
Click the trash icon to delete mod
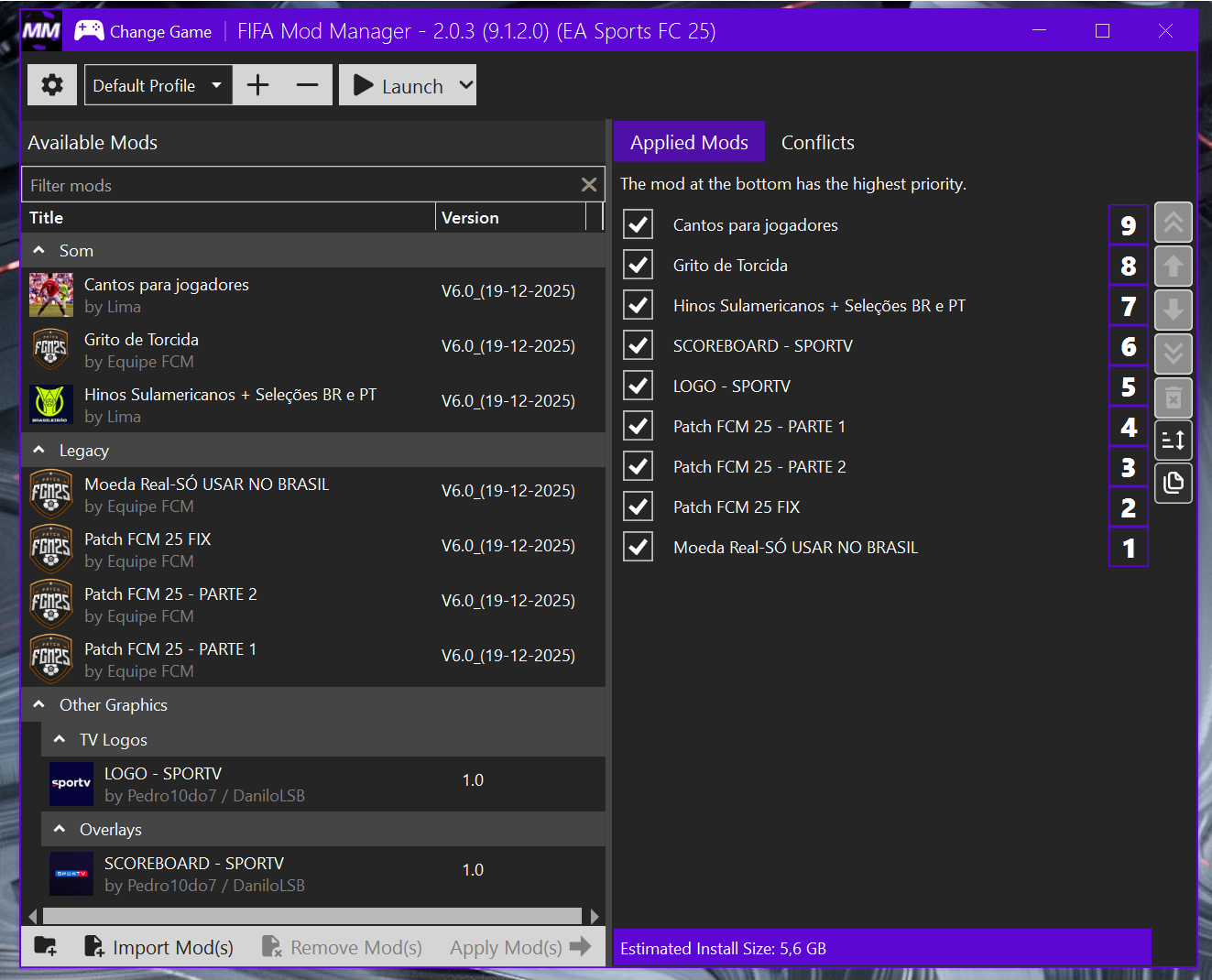[1173, 398]
